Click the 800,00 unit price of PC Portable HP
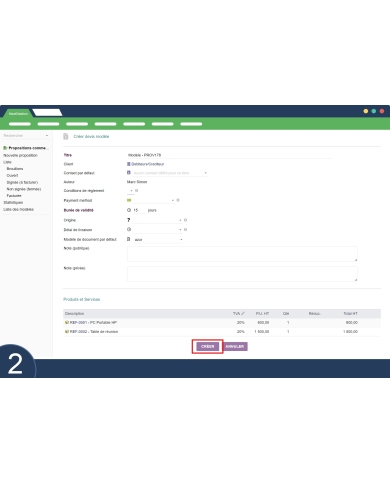The width and height of the screenshot is (390, 484). 263,323
